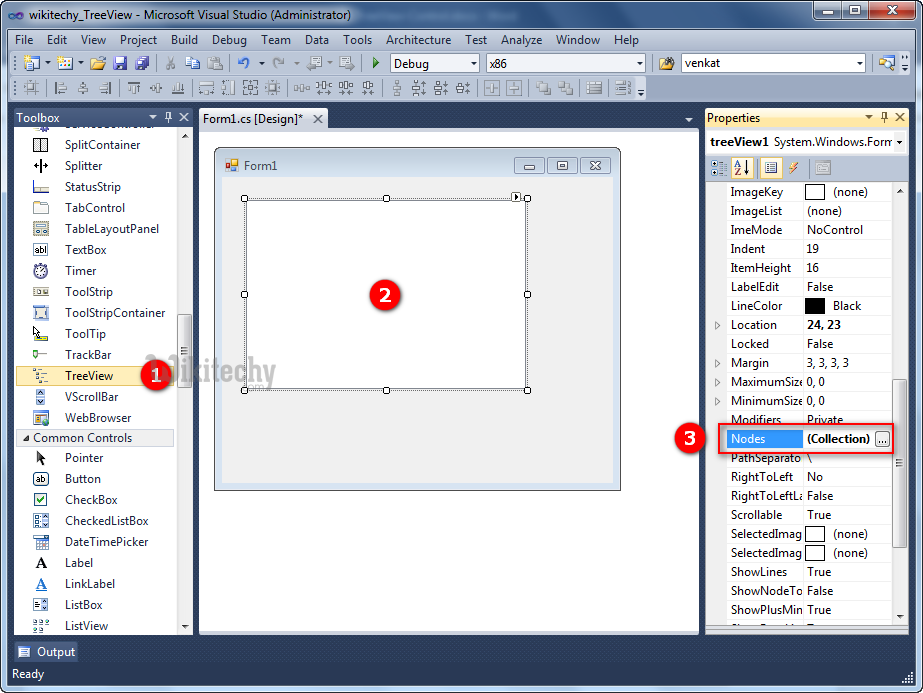Expand the Margin property
Screen dimensions: 923x693
click(x=717, y=363)
